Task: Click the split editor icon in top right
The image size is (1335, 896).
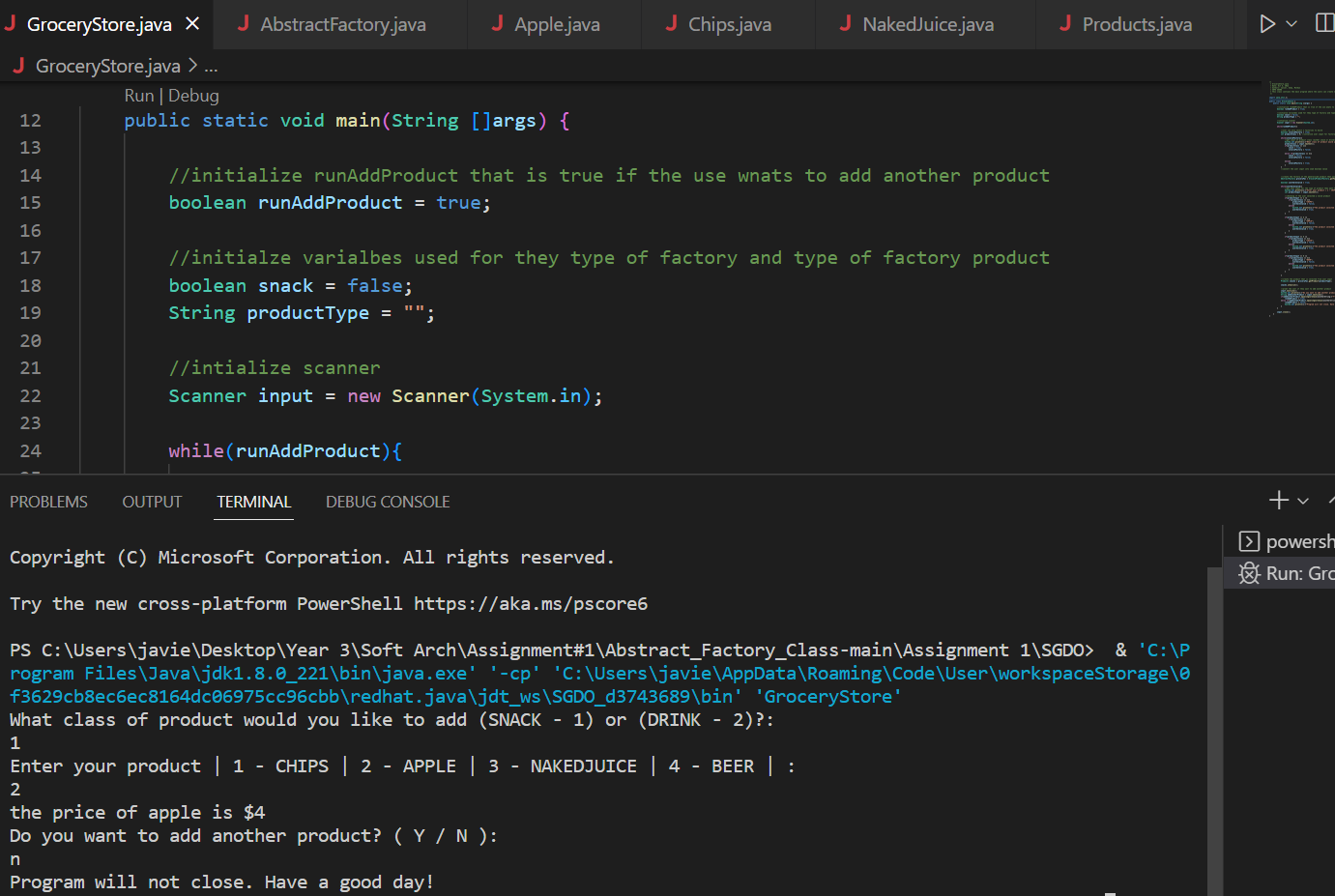Action: 1325,21
